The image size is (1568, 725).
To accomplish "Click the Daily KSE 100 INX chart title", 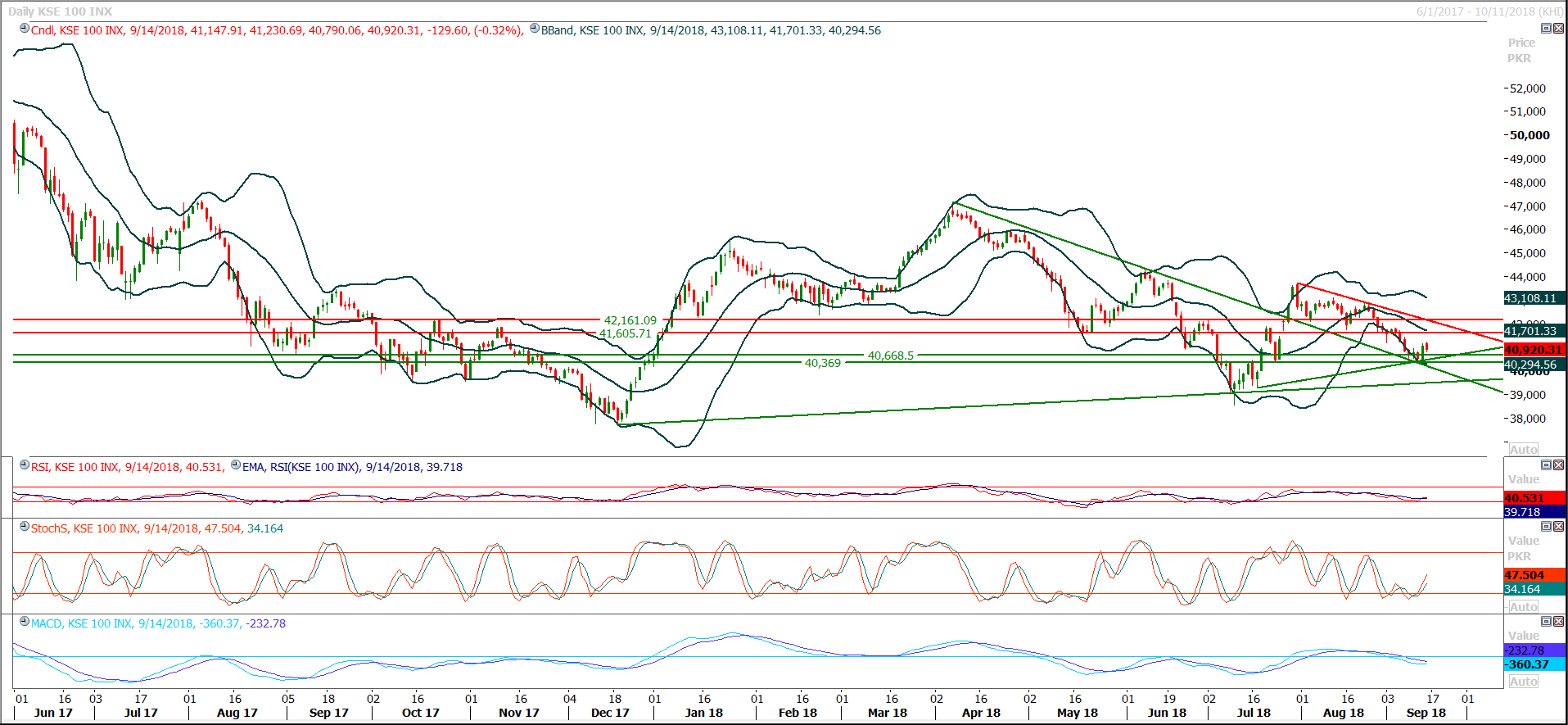I will (60, 11).
